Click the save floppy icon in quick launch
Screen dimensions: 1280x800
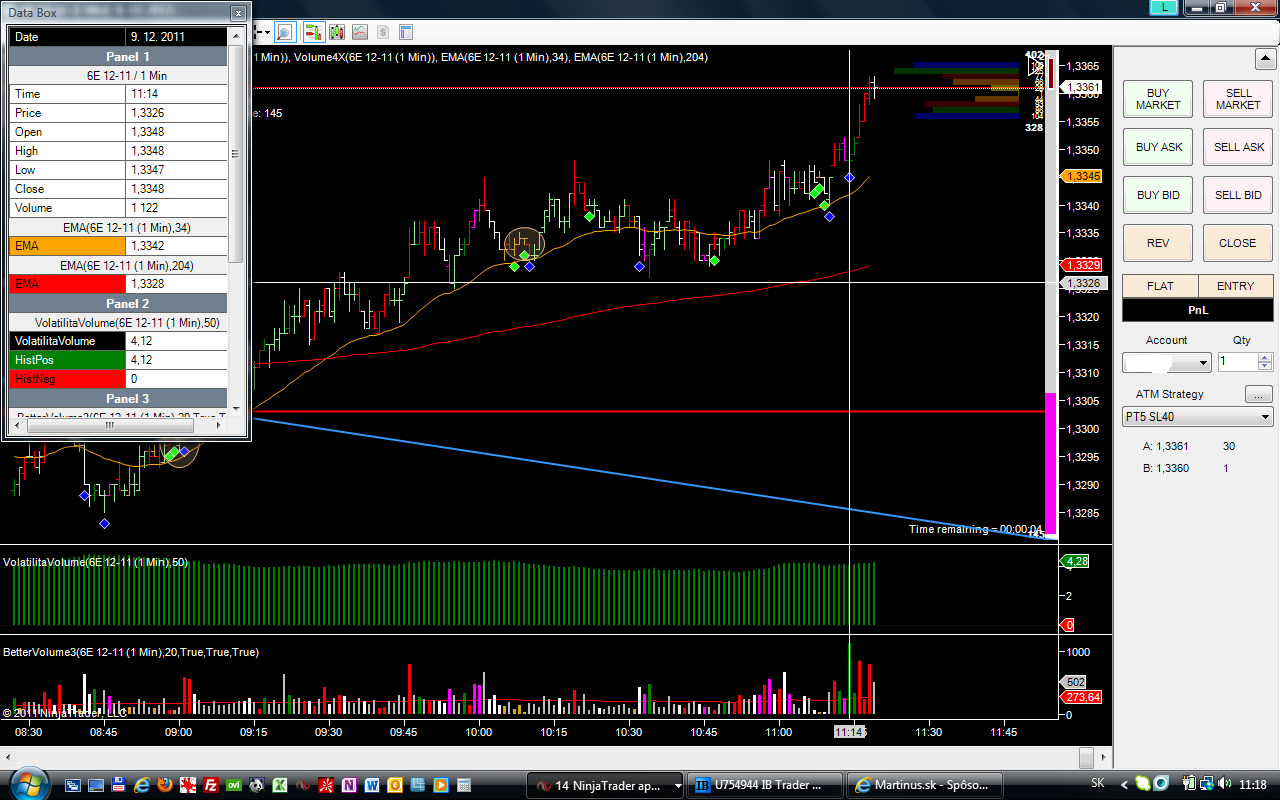click(119, 785)
